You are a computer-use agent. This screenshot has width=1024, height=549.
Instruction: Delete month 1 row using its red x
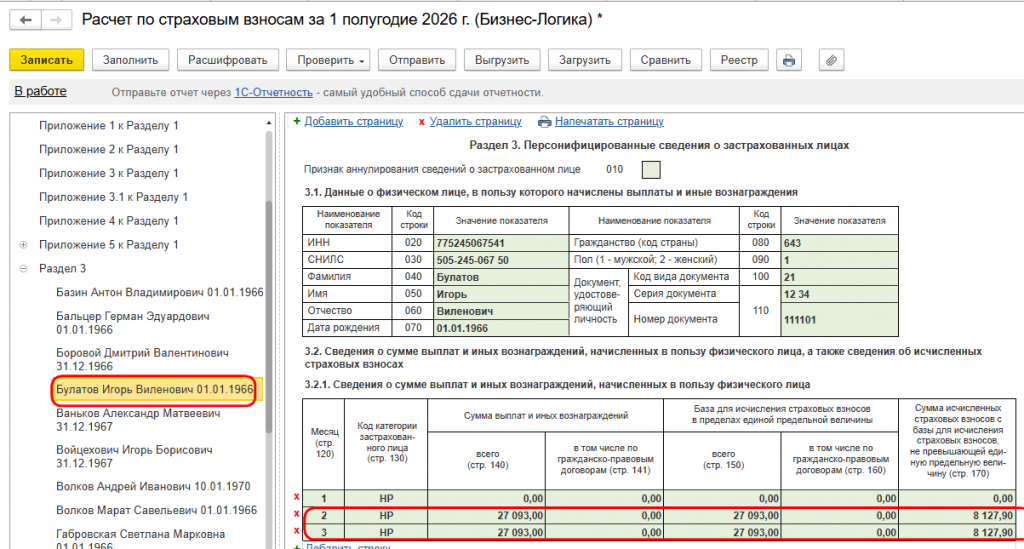(296, 497)
